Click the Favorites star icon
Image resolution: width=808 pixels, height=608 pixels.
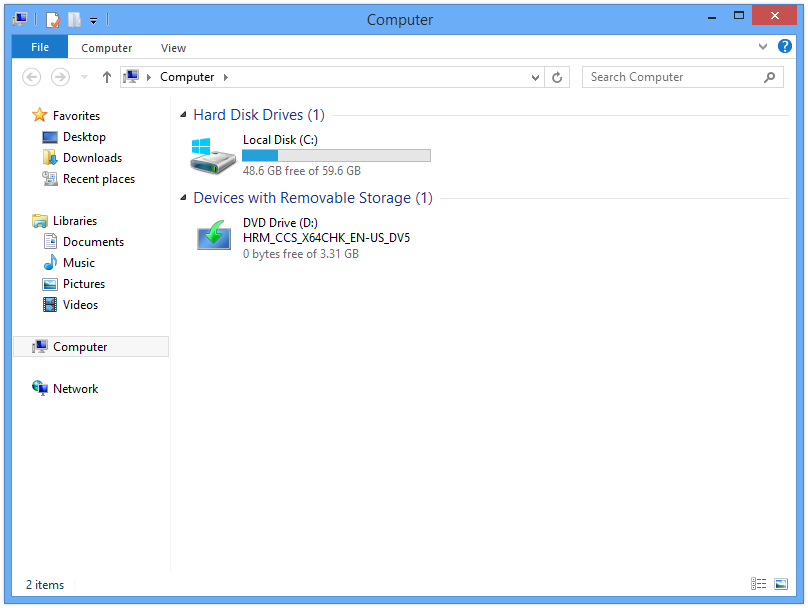(40, 115)
